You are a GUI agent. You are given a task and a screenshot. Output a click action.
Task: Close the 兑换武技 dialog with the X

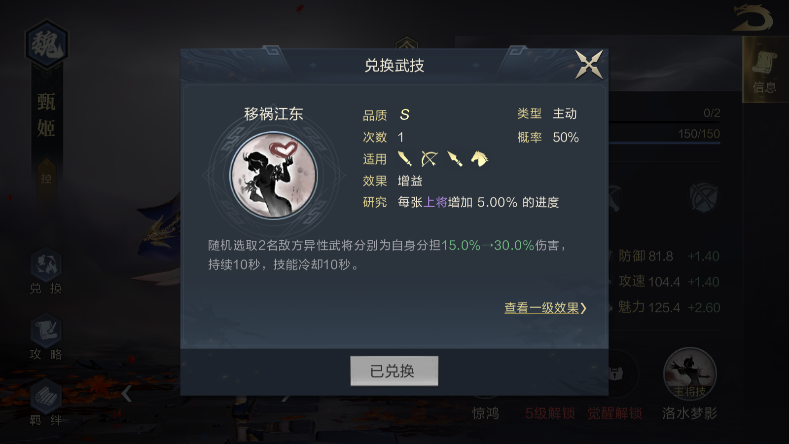(589, 64)
